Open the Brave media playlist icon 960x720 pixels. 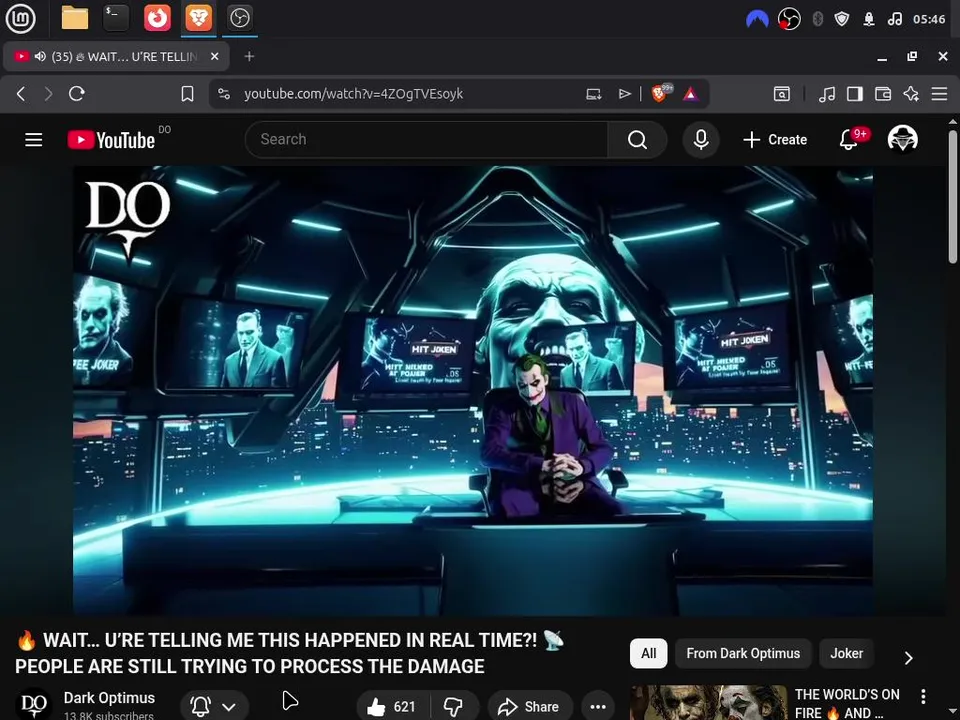pos(827,94)
